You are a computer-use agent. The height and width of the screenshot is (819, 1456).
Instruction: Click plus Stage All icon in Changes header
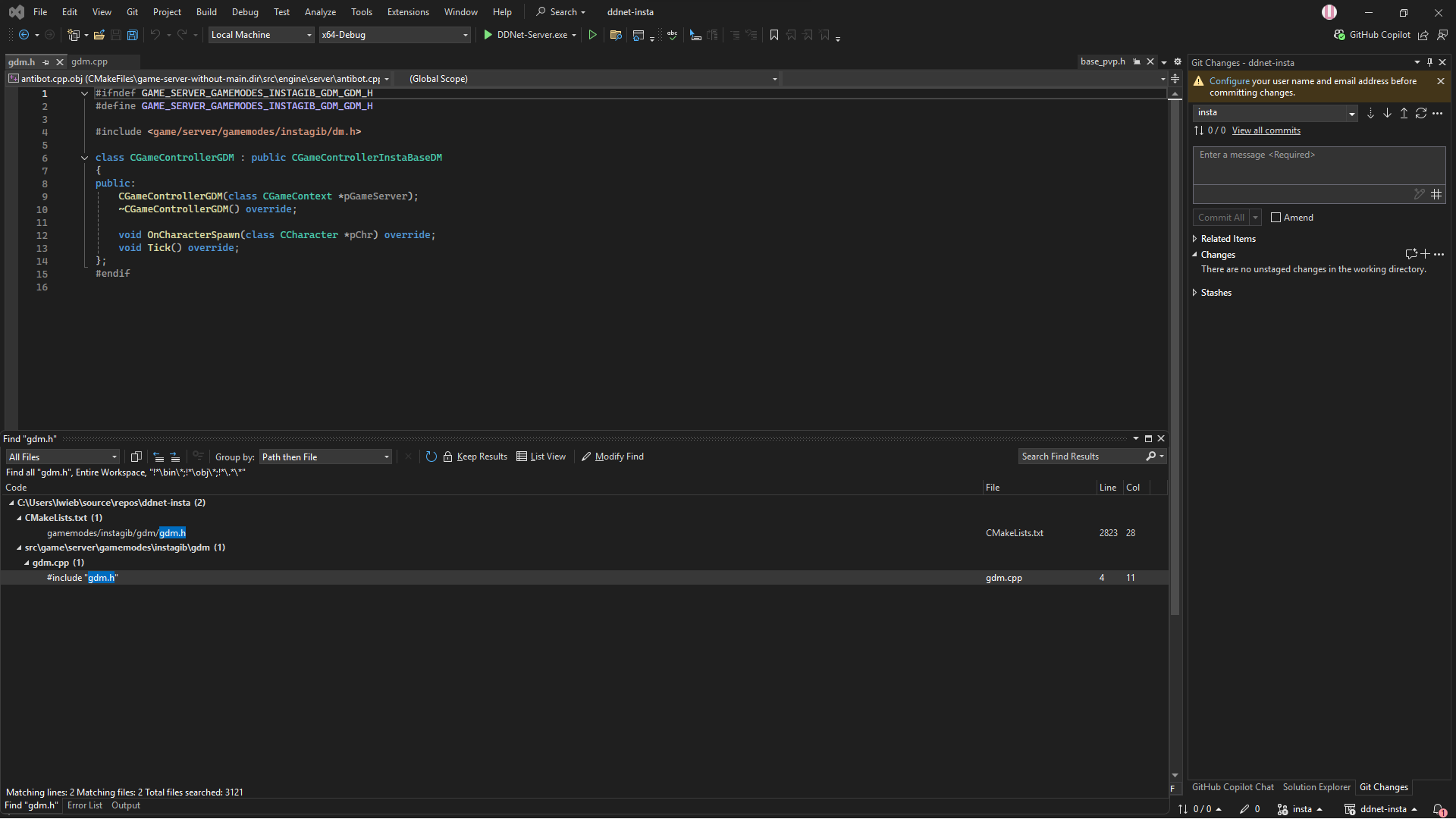pos(1425,255)
